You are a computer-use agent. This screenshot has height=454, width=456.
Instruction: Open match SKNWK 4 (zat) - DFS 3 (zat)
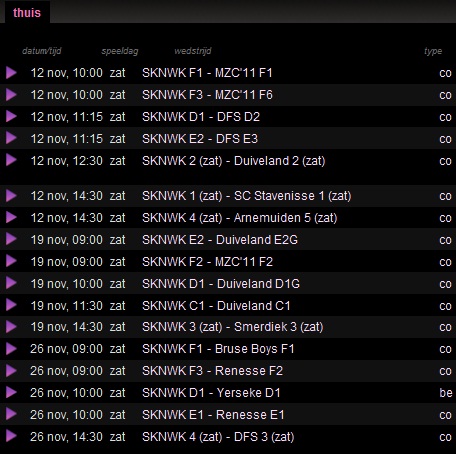pos(218,437)
